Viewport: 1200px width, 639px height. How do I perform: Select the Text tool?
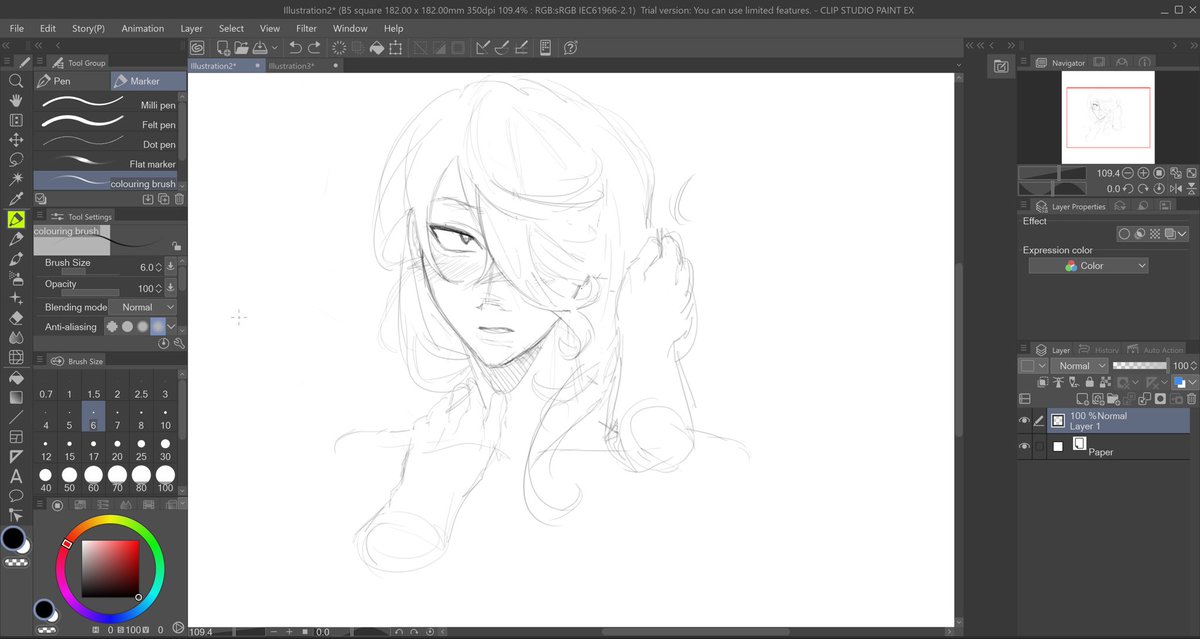click(x=15, y=476)
